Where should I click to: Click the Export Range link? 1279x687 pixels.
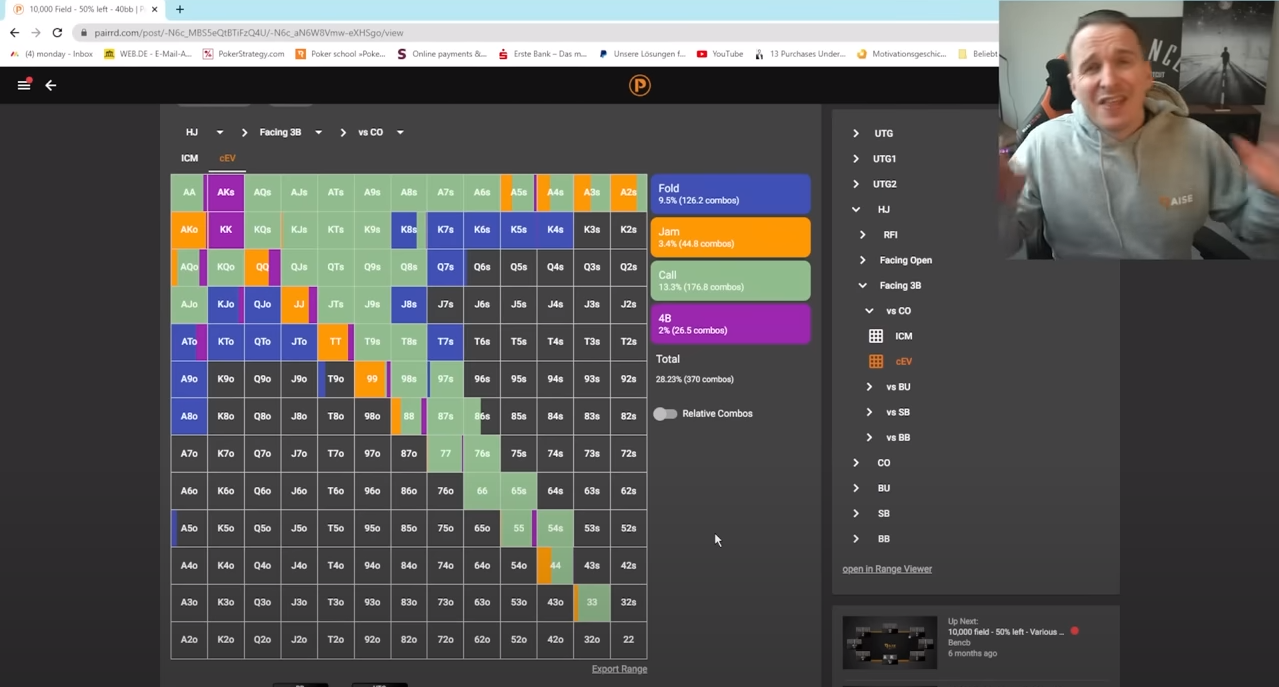click(x=619, y=669)
